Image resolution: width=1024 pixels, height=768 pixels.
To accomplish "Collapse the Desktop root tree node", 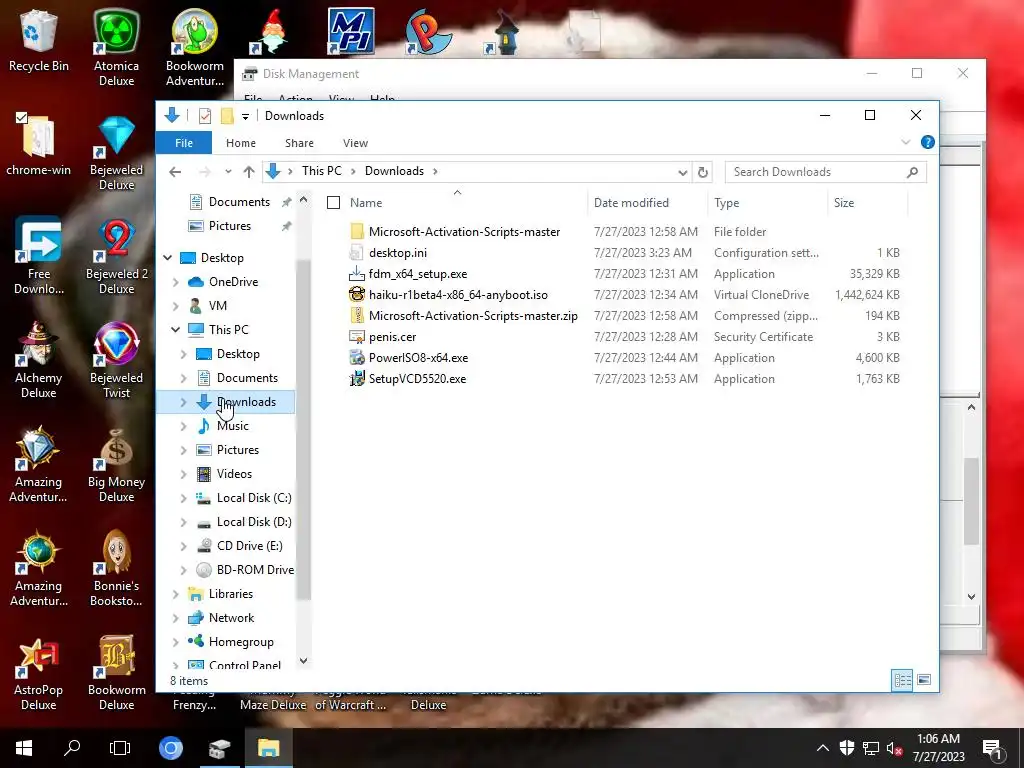I will tap(168, 258).
